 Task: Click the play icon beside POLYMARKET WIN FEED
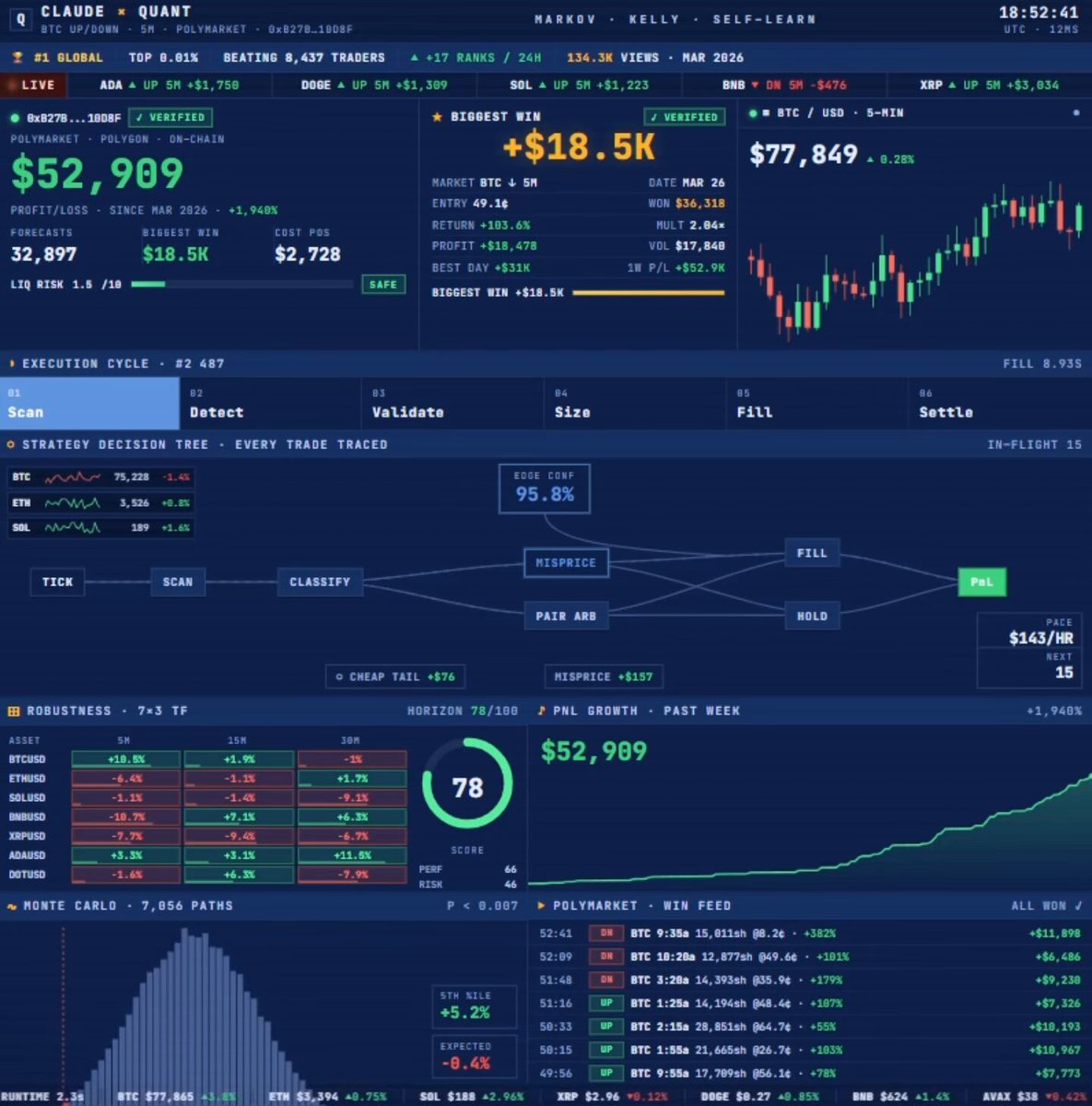pyautogui.click(x=541, y=906)
